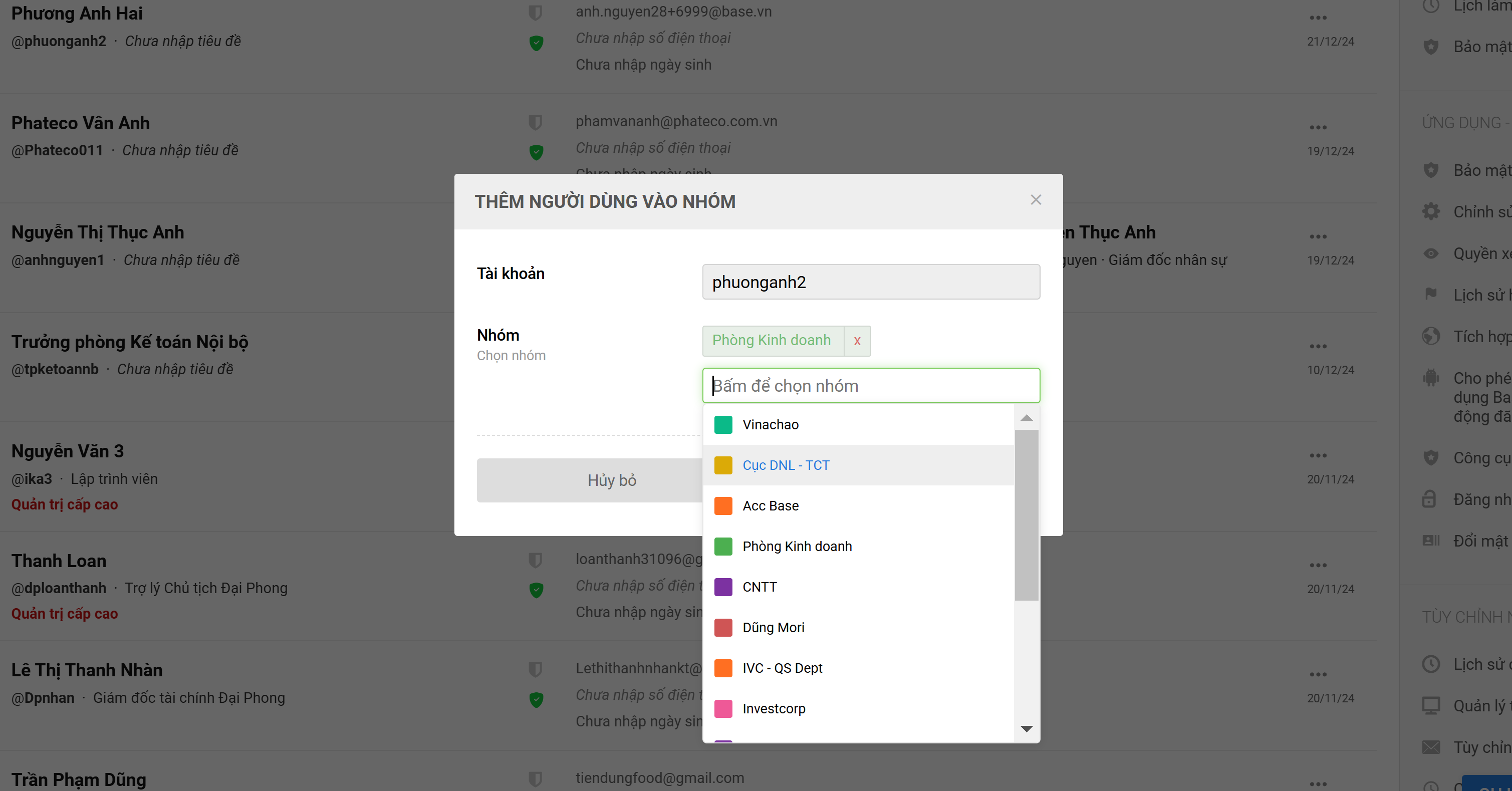Click the gear icon beside Chỉnh sửa
This screenshot has width=1512, height=791.
[x=1430, y=211]
